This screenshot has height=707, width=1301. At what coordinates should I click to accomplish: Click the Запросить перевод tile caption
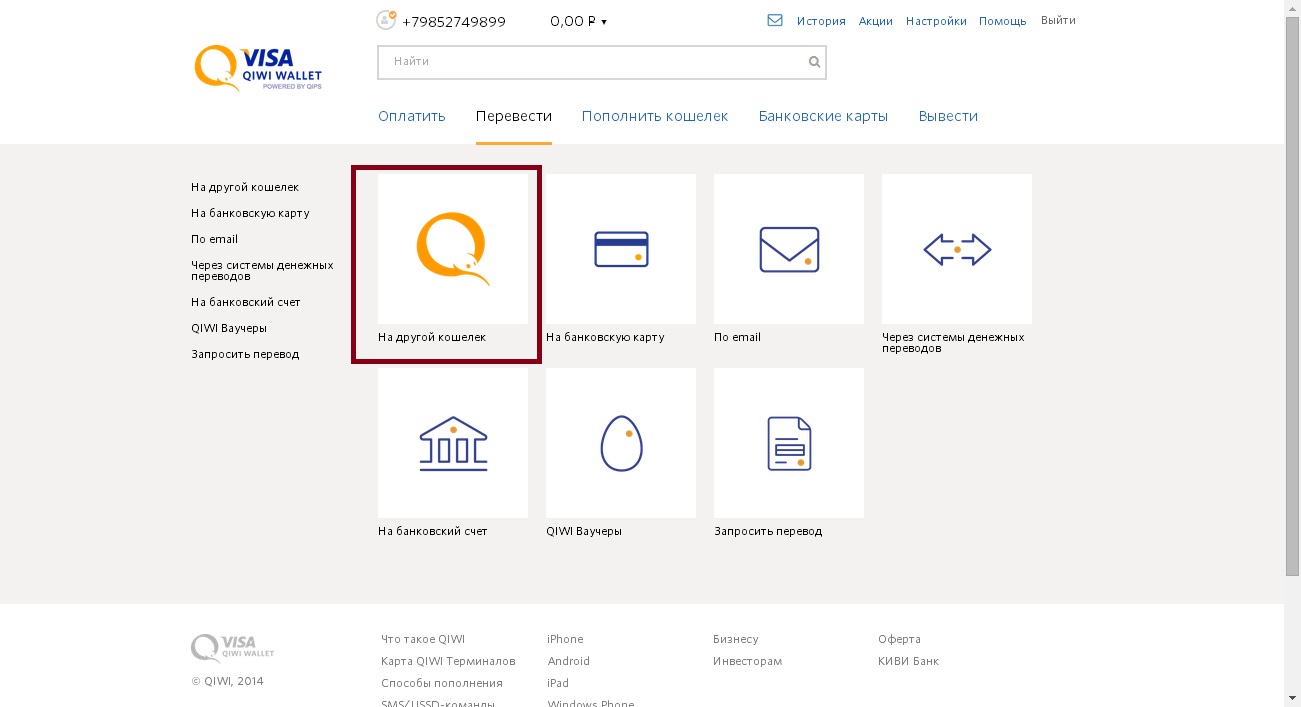[x=768, y=531]
